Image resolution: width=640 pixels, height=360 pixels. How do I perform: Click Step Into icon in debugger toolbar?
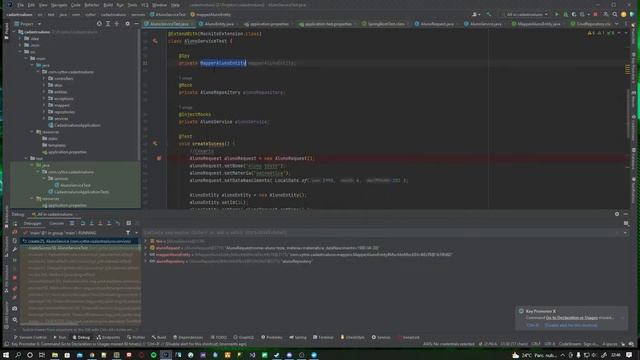click(91, 223)
